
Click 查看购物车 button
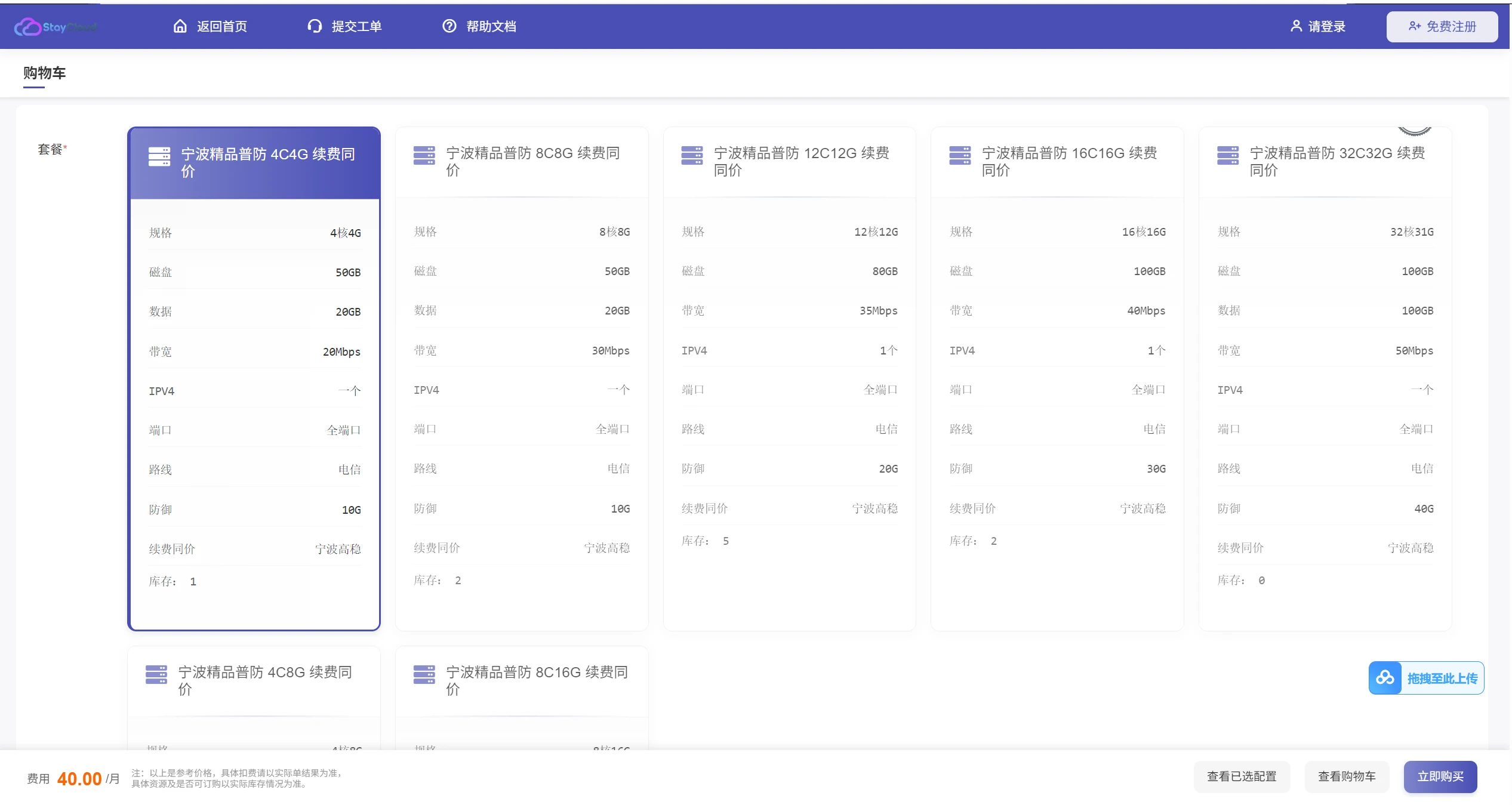pyautogui.click(x=1346, y=776)
